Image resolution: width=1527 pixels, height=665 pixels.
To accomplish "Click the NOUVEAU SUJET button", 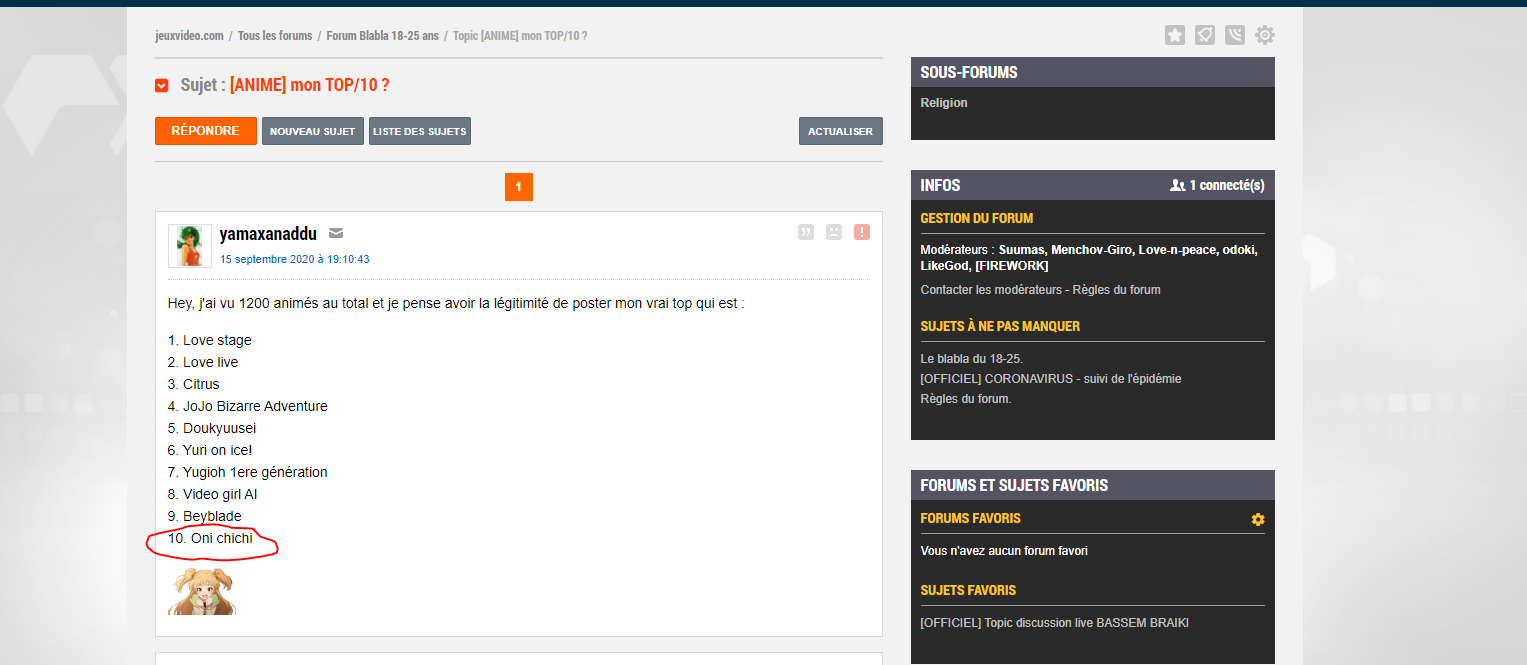I will click(313, 131).
